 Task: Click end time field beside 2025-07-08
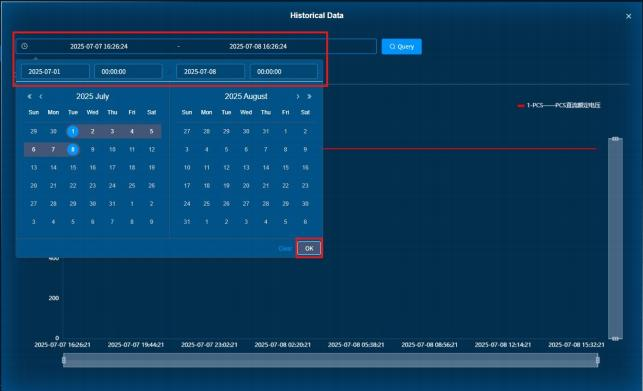284,71
